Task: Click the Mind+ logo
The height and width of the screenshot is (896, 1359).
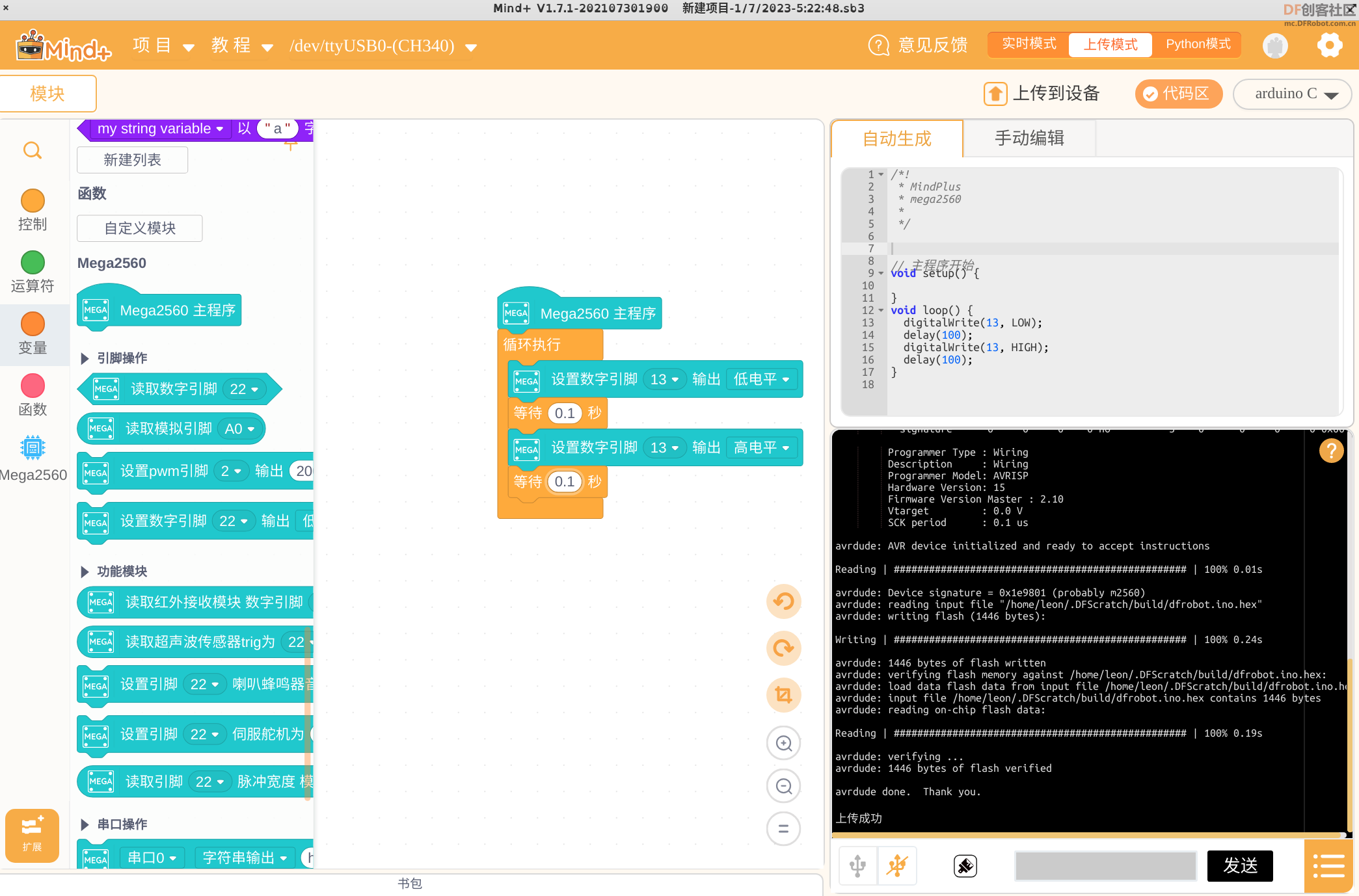Action: coord(64,46)
